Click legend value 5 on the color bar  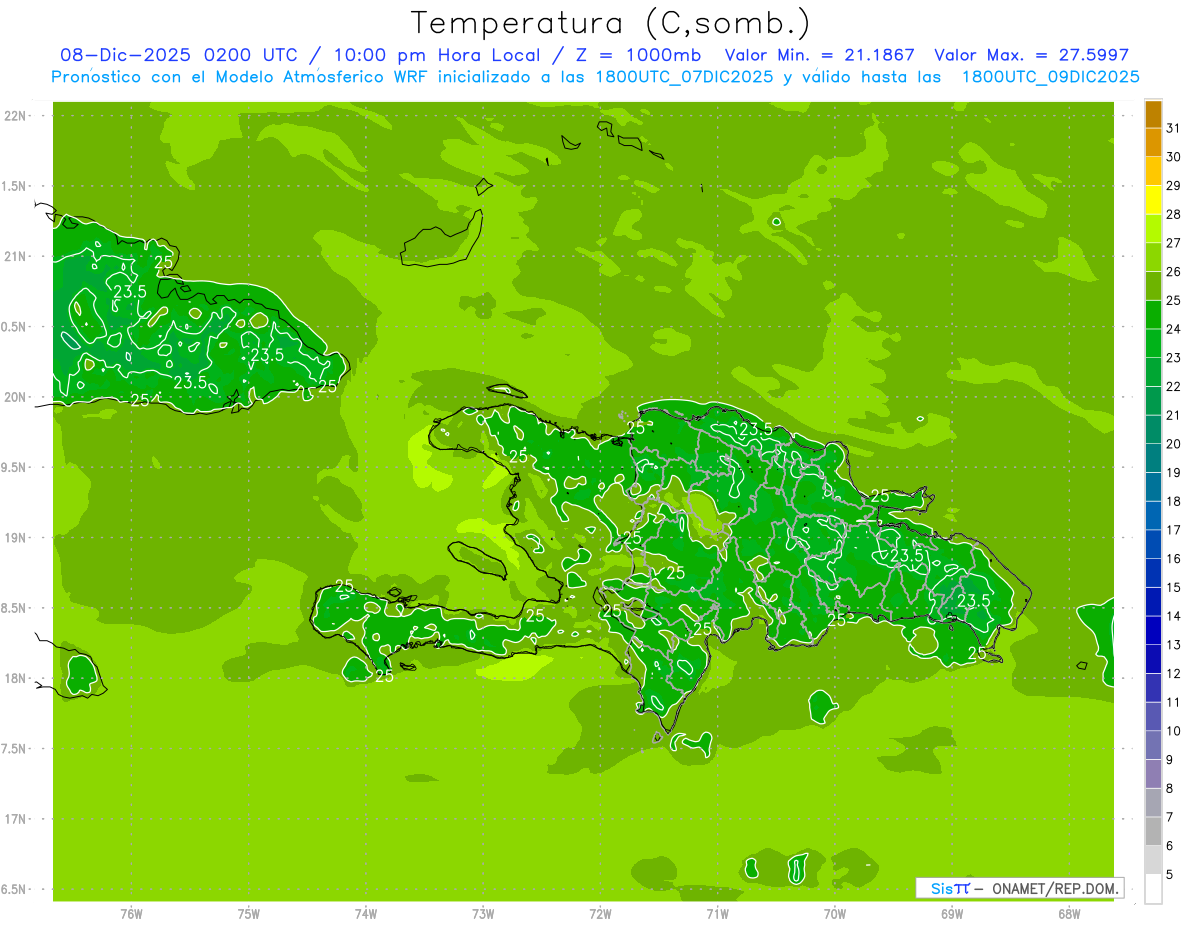pyautogui.click(x=1170, y=874)
